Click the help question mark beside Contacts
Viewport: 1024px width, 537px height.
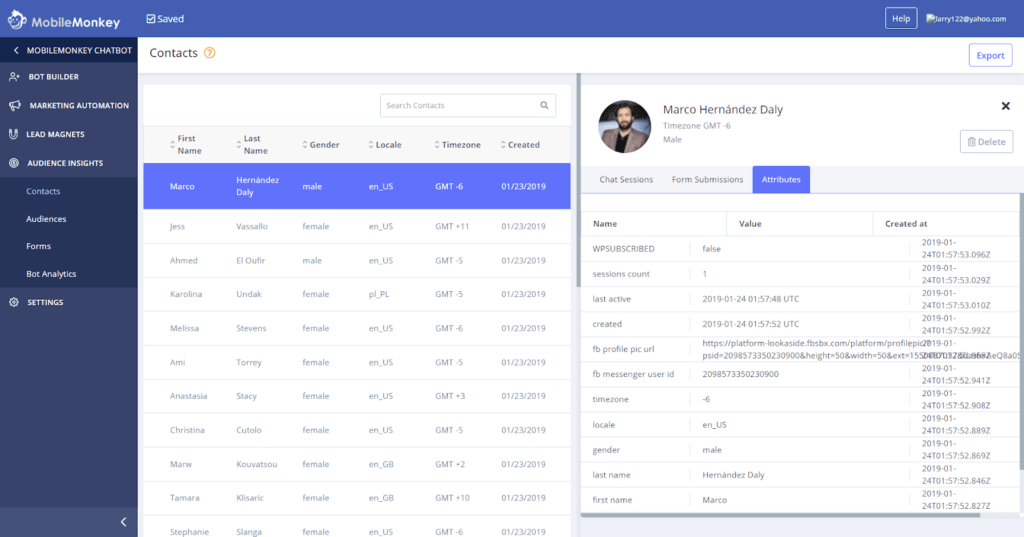(x=210, y=53)
